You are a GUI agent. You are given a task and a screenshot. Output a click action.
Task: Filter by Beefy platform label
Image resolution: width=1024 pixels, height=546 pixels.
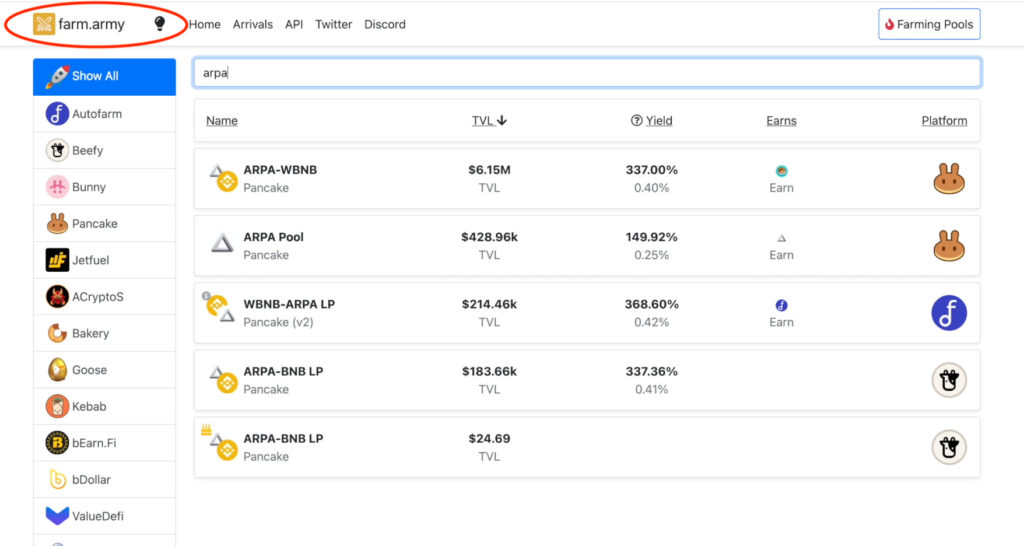(x=88, y=150)
